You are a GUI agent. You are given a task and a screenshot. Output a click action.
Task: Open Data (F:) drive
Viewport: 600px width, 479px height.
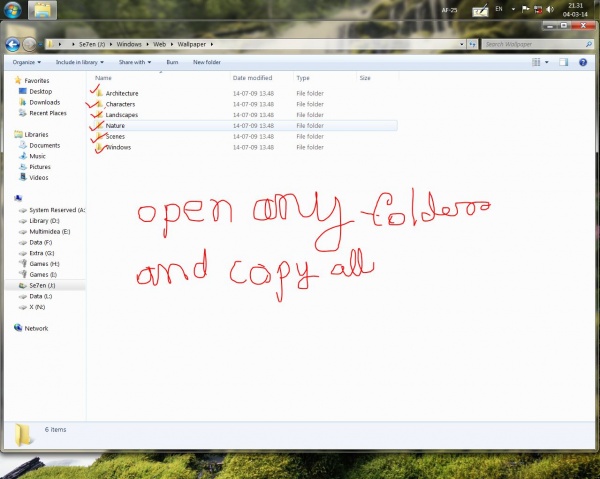tap(41, 242)
